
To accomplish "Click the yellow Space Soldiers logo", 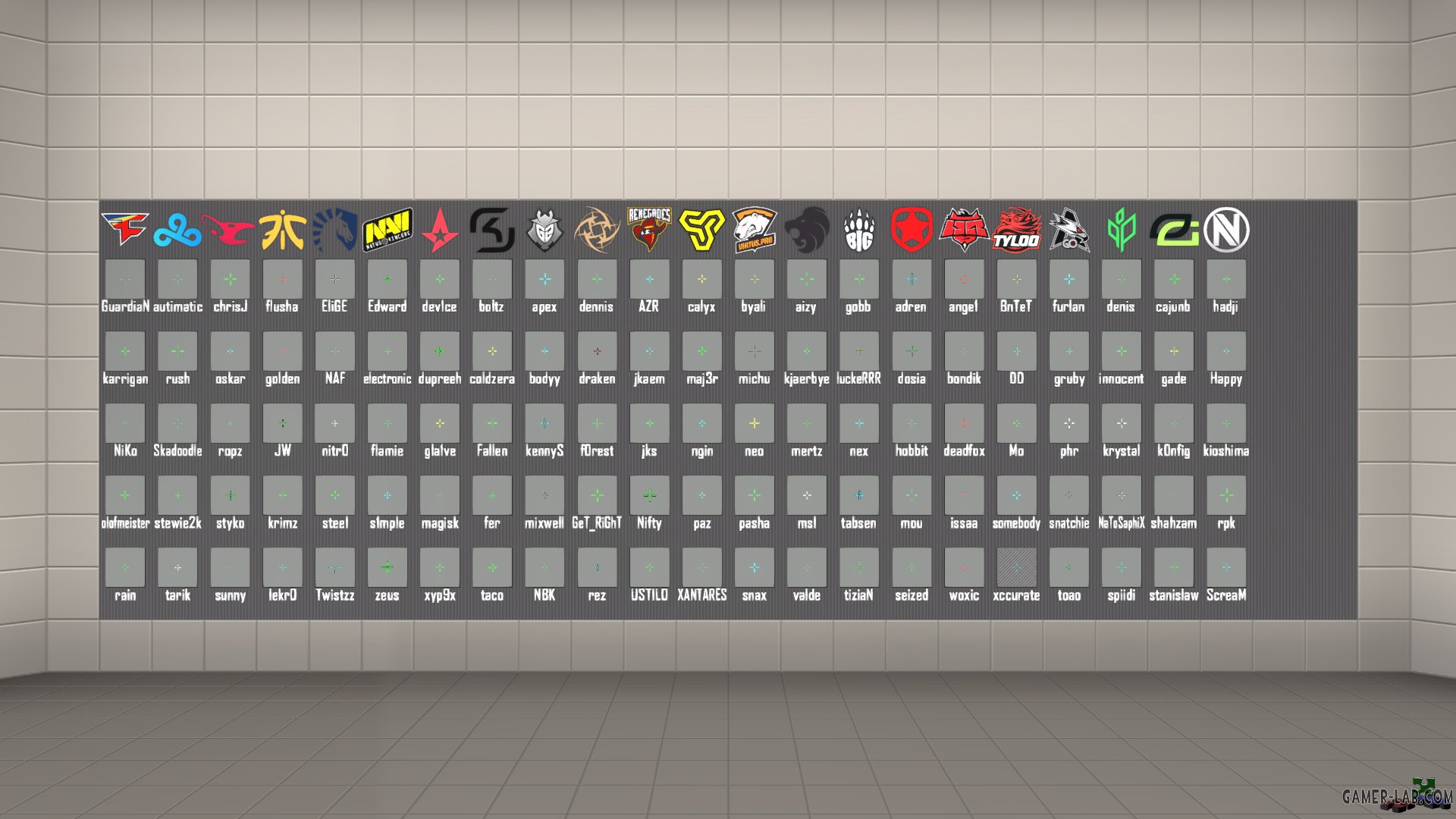I will (701, 230).
